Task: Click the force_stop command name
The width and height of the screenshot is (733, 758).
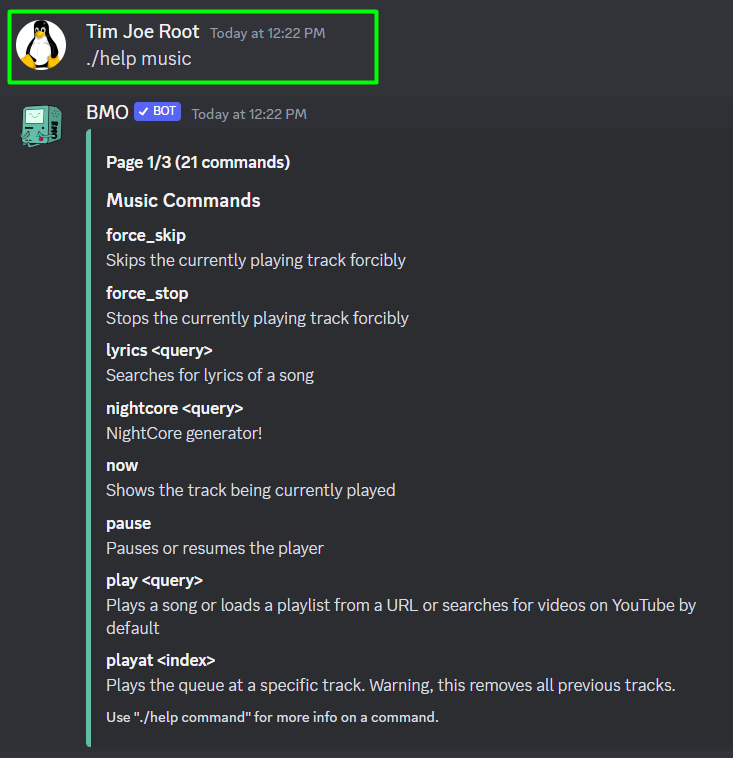Action: pos(147,293)
